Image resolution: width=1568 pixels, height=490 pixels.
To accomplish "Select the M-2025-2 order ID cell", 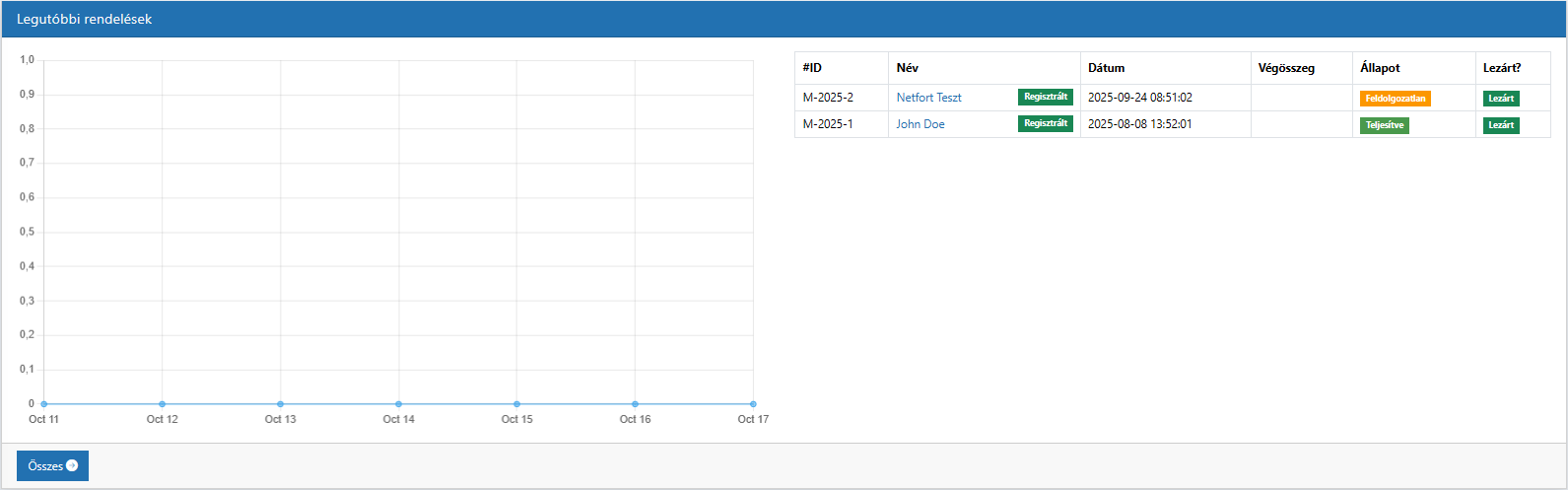I will [x=828, y=98].
